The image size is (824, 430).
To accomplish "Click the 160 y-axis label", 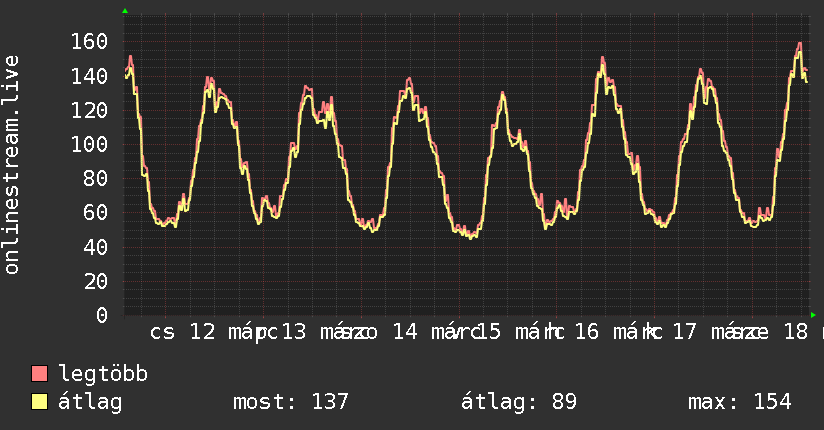I will [x=89, y=42].
